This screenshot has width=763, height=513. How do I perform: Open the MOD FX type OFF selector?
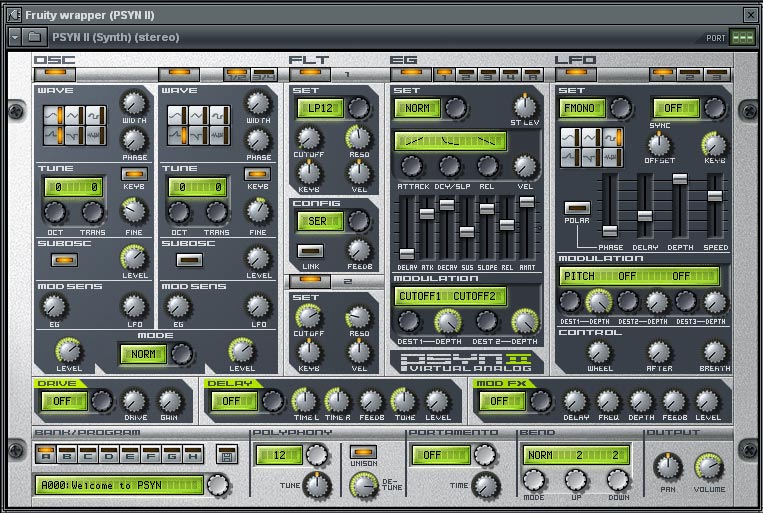click(502, 401)
